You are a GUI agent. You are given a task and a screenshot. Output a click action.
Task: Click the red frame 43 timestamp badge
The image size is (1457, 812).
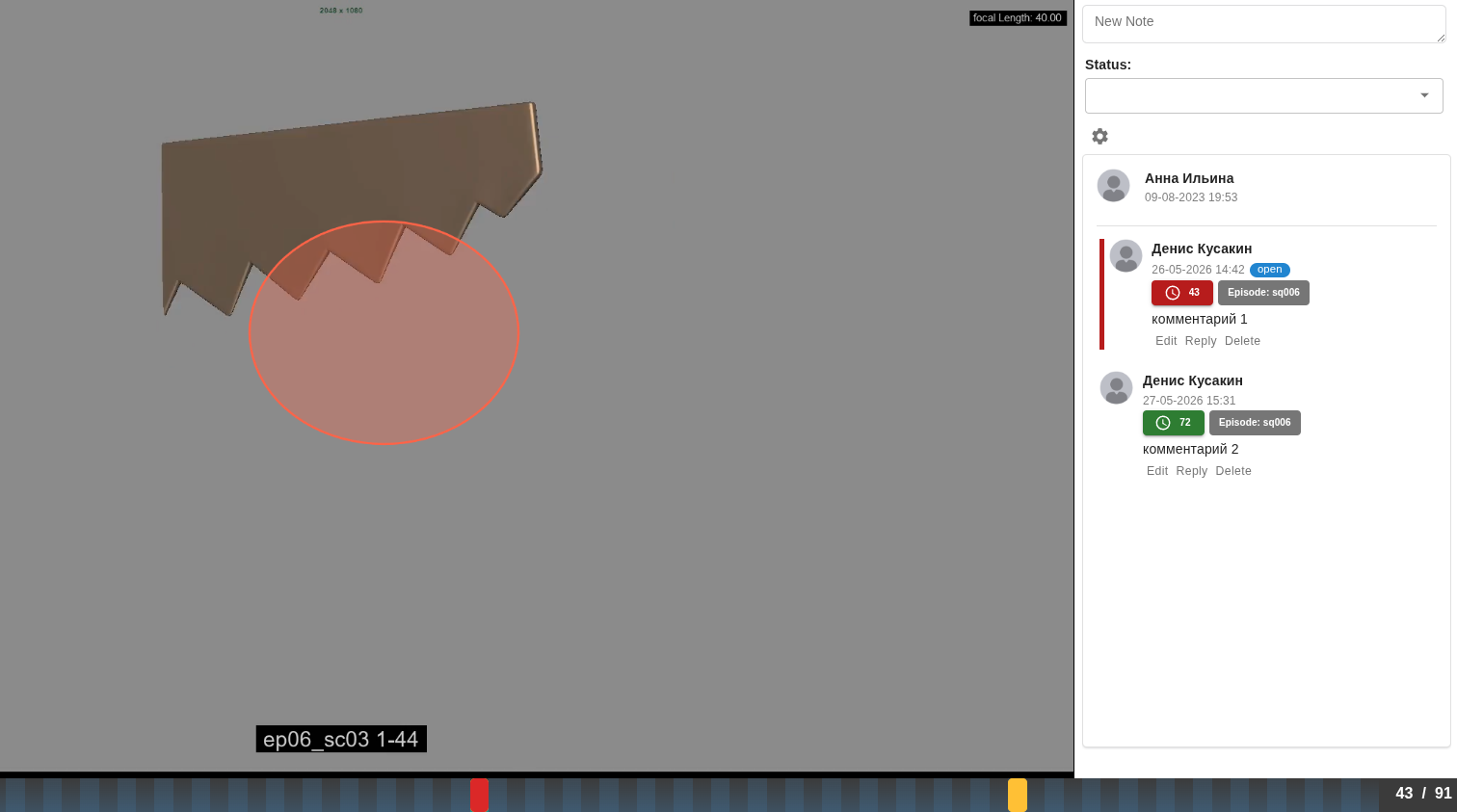pyautogui.click(x=1182, y=293)
